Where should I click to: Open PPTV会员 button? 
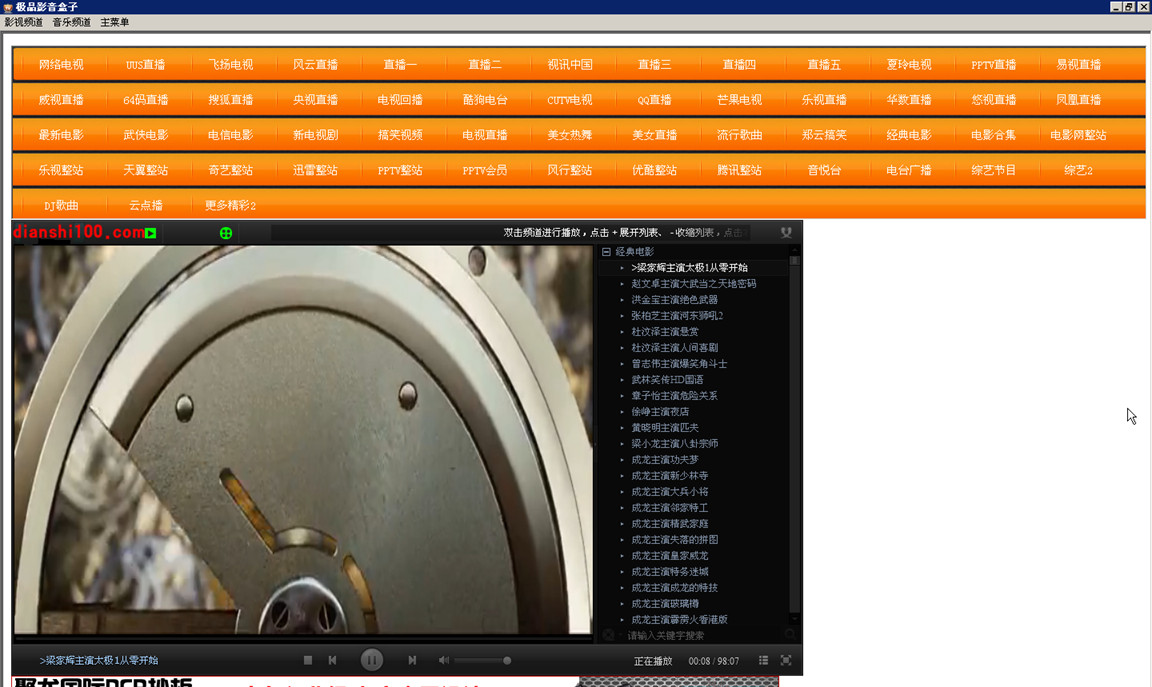[485, 170]
